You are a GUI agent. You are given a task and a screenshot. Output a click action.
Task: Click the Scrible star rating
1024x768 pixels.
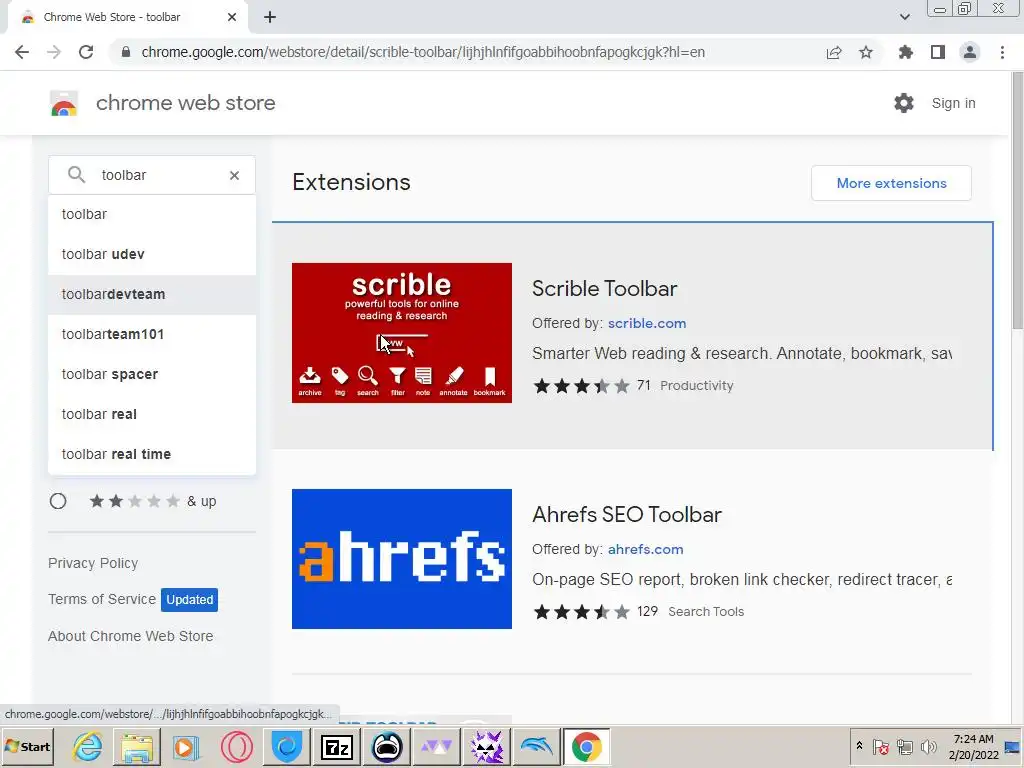tap(582, 386)
